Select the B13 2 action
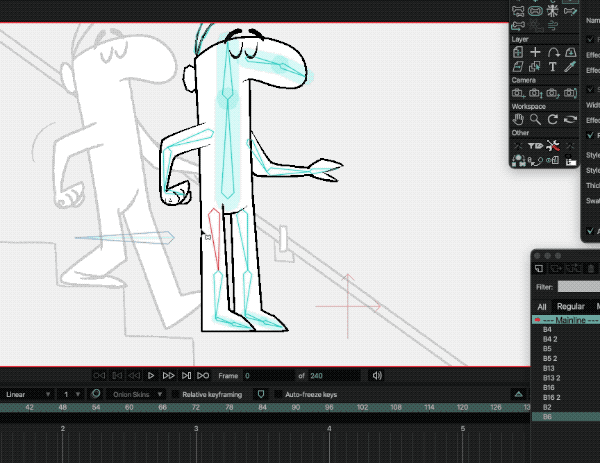The image size is (600, 463). (566, 378)
